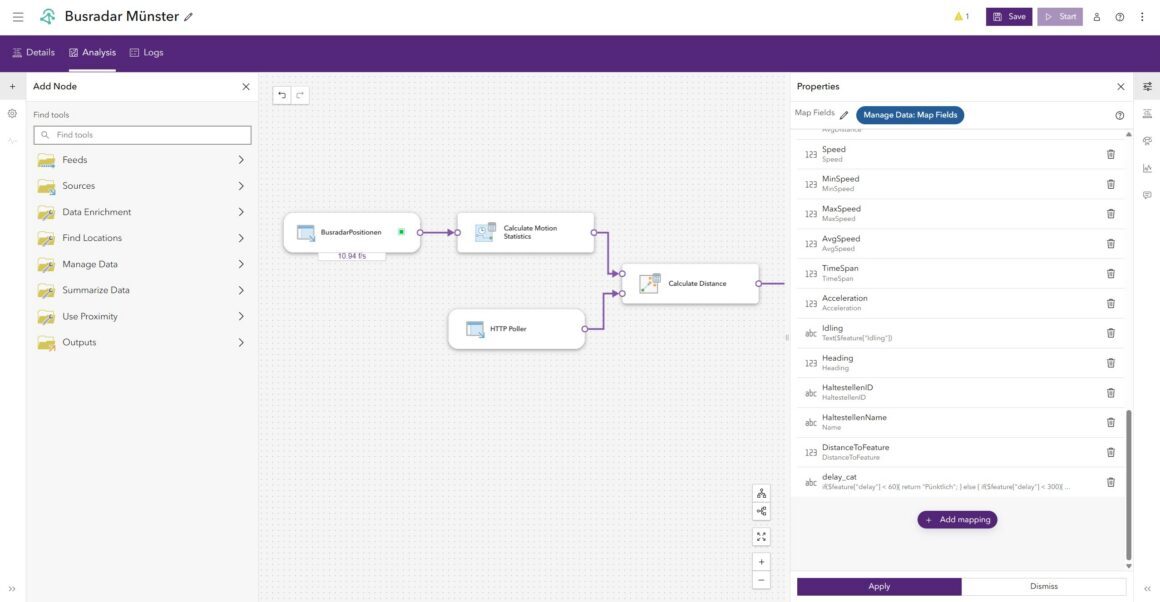This screenshot has height=602, width=1160.
Task: Expand the Manage Data category
Action: [142, 264]
